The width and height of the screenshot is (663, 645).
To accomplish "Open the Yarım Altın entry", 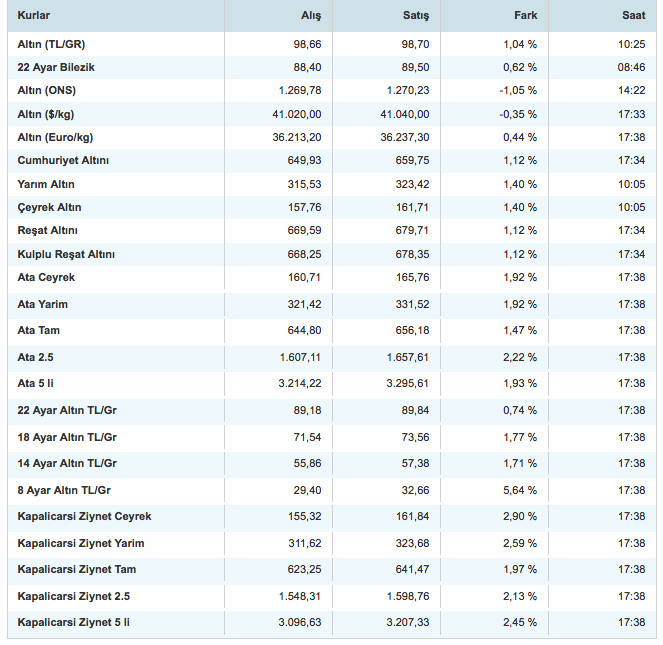I will pos(46,185).
